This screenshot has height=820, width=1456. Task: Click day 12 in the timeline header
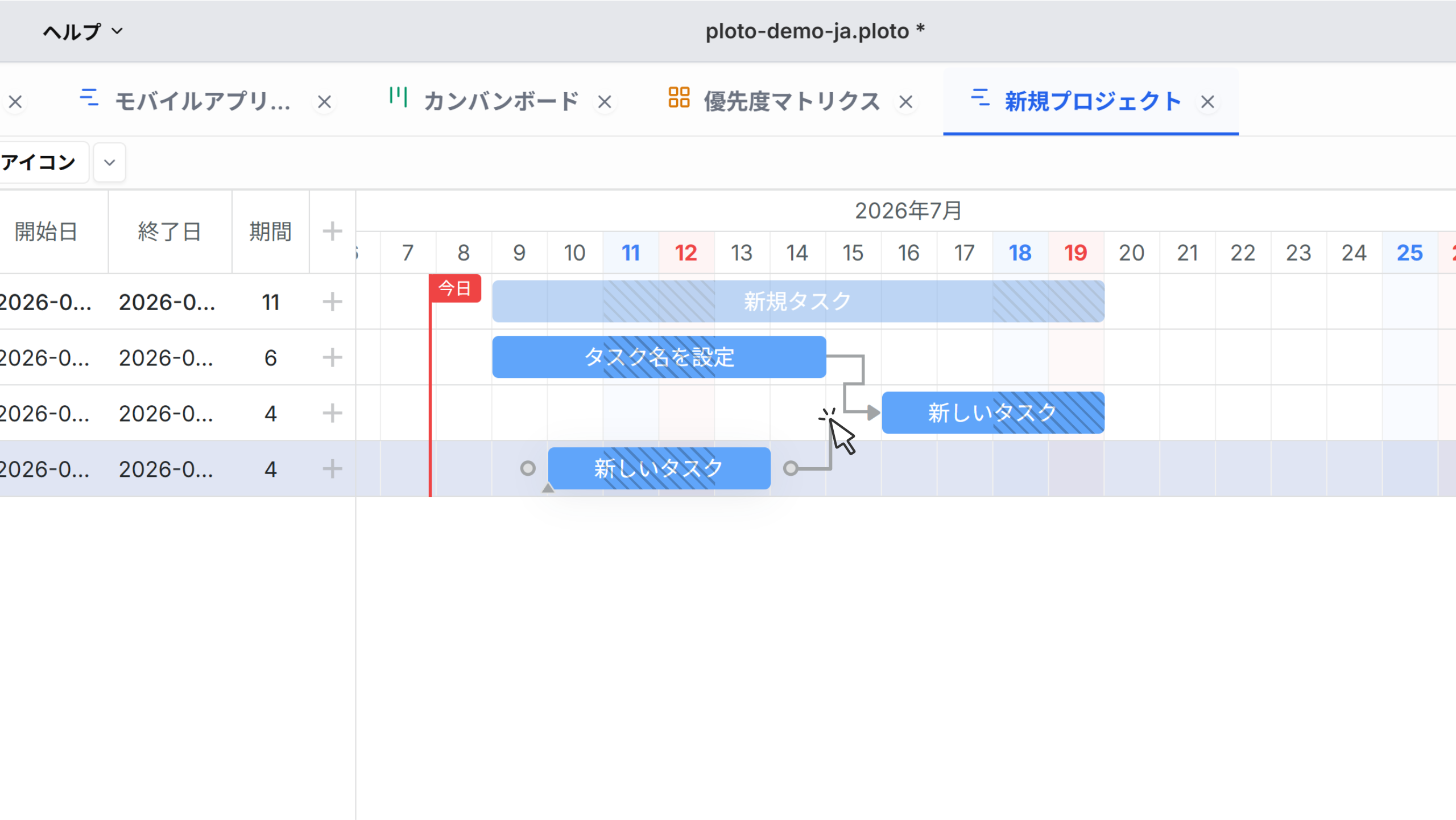click(686, 253)
